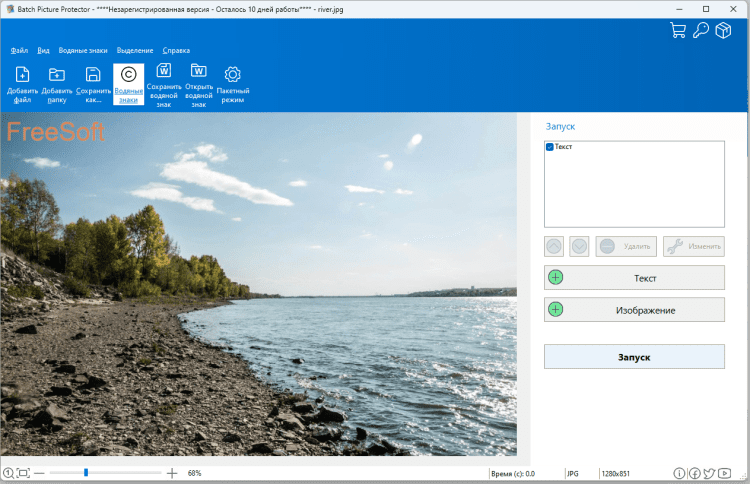Move watermark up with arrow button

pyautogui.click(x=554, y=246)
